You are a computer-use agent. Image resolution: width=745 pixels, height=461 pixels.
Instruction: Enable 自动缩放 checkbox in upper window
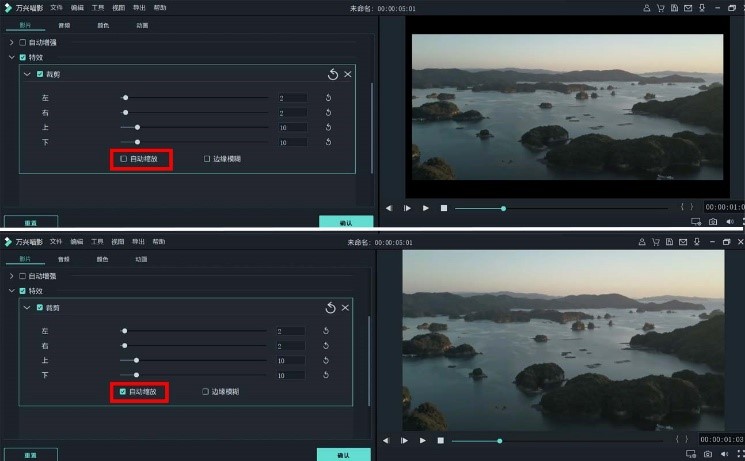point(124,159)
